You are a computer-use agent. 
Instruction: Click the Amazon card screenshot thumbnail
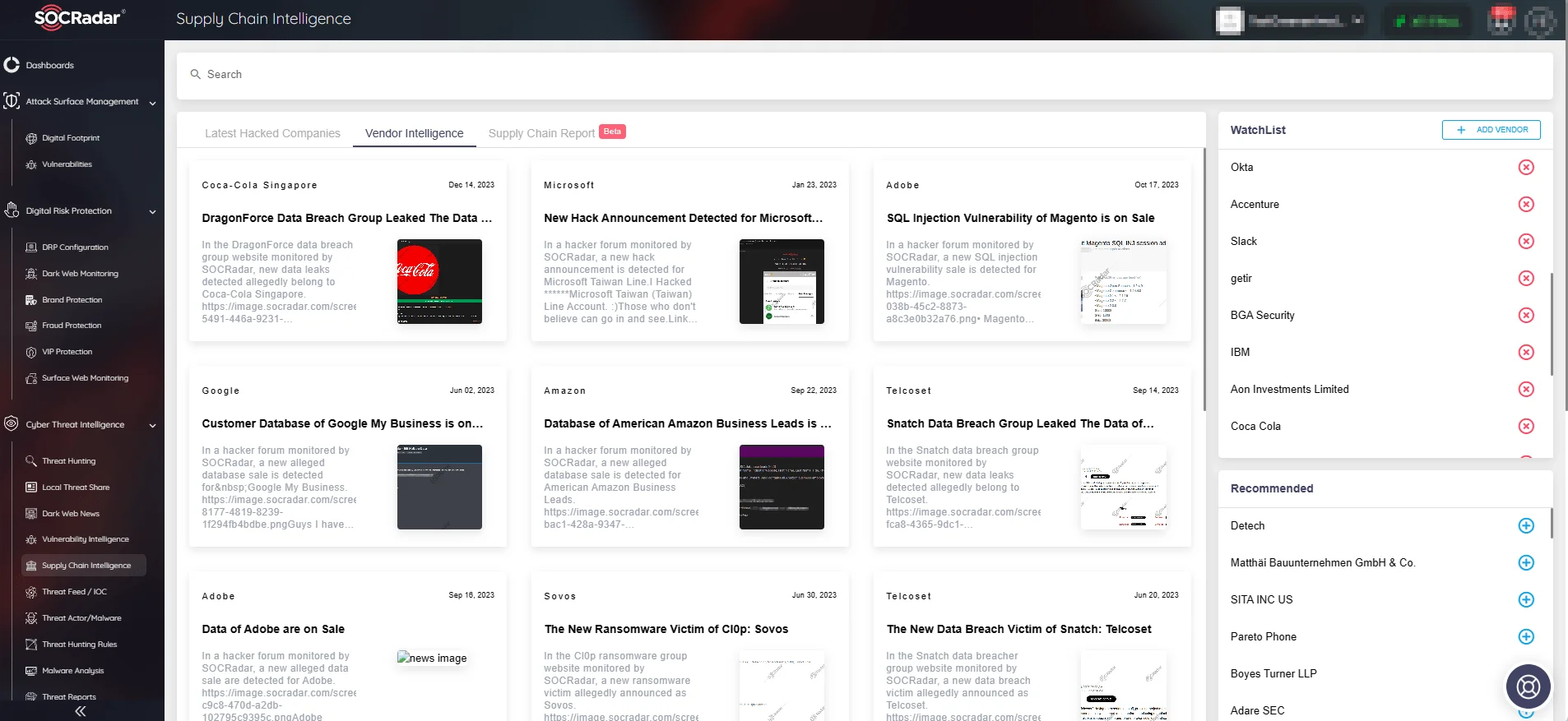coord(782,487)
